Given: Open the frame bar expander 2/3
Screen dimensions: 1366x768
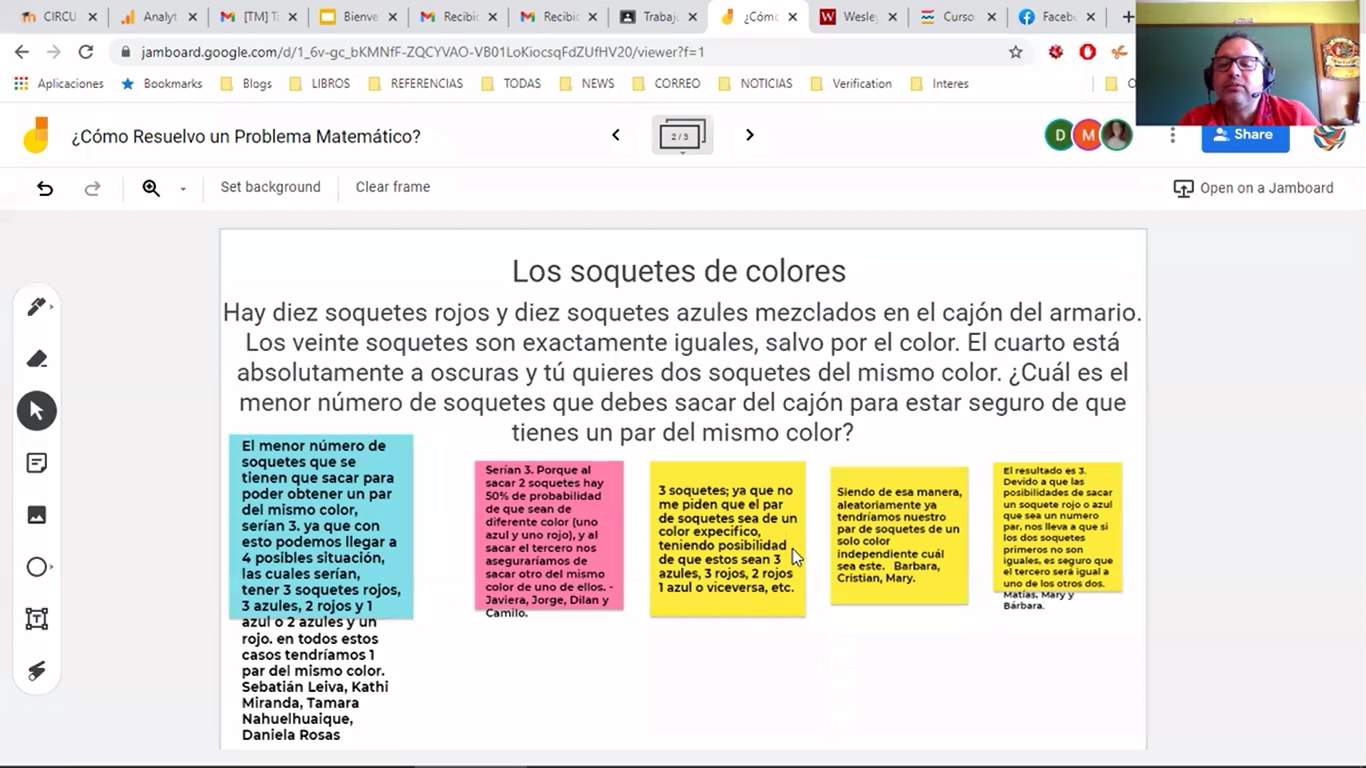Looking at the screenshot, I should (x=682, y=135).
